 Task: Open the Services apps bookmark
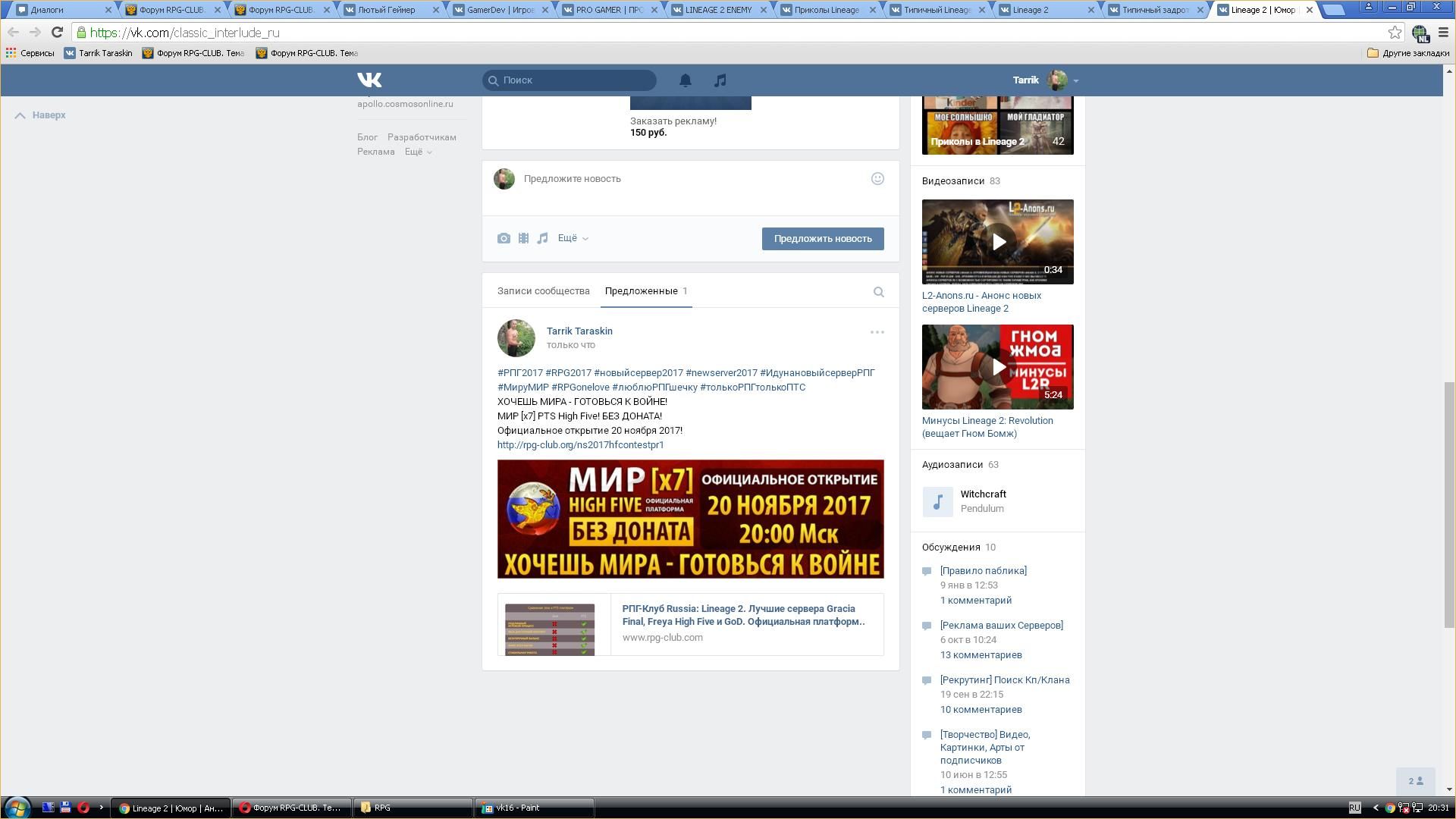pyautogui.click(x=30, y=53)
